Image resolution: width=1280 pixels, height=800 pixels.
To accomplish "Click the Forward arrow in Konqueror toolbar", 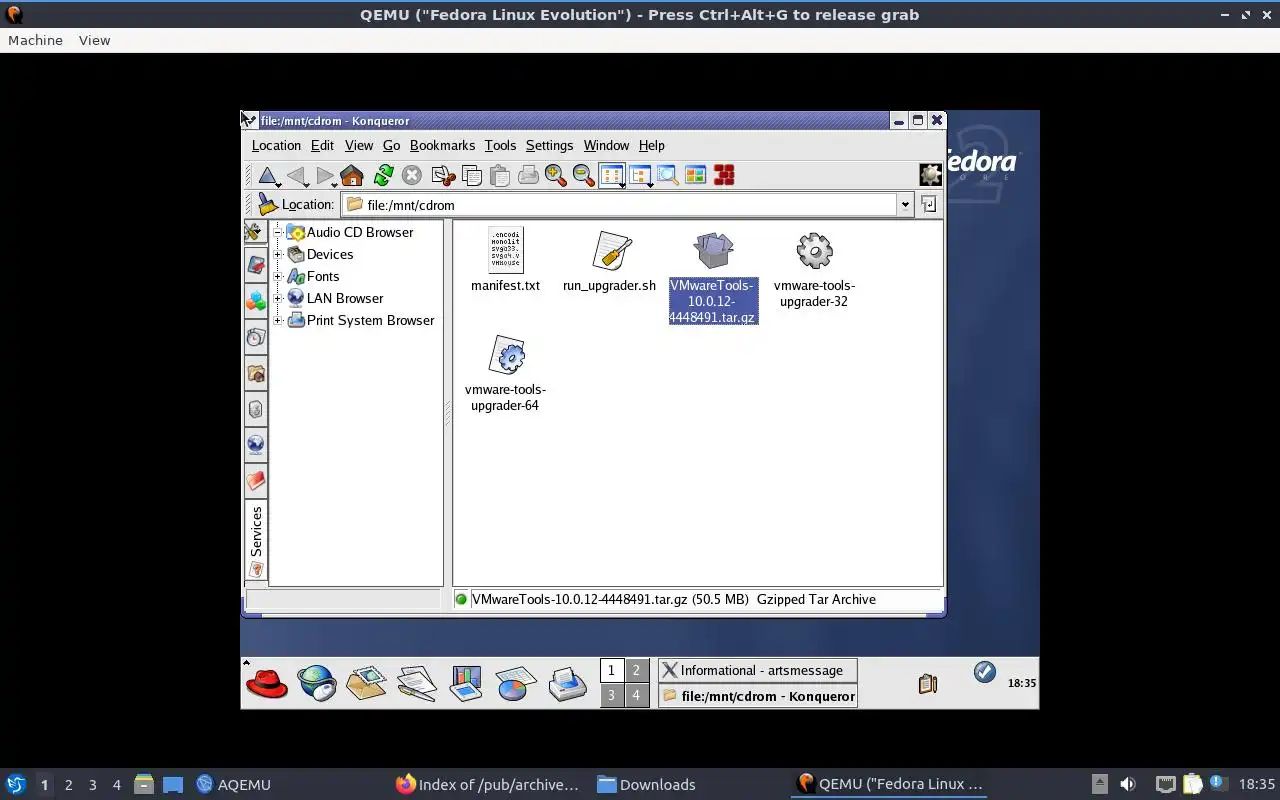I will pyautogui.click(x=324, y=176).
